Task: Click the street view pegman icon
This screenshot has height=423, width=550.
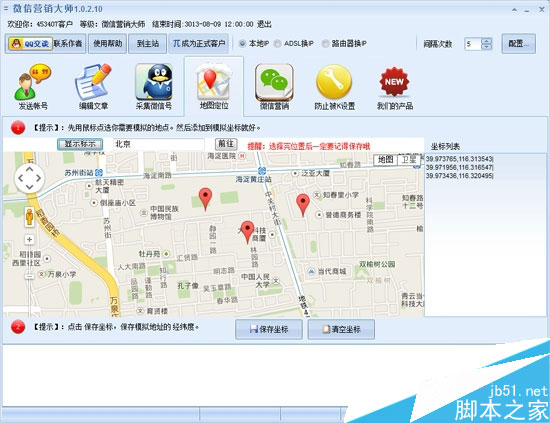Action: (29, 217)
